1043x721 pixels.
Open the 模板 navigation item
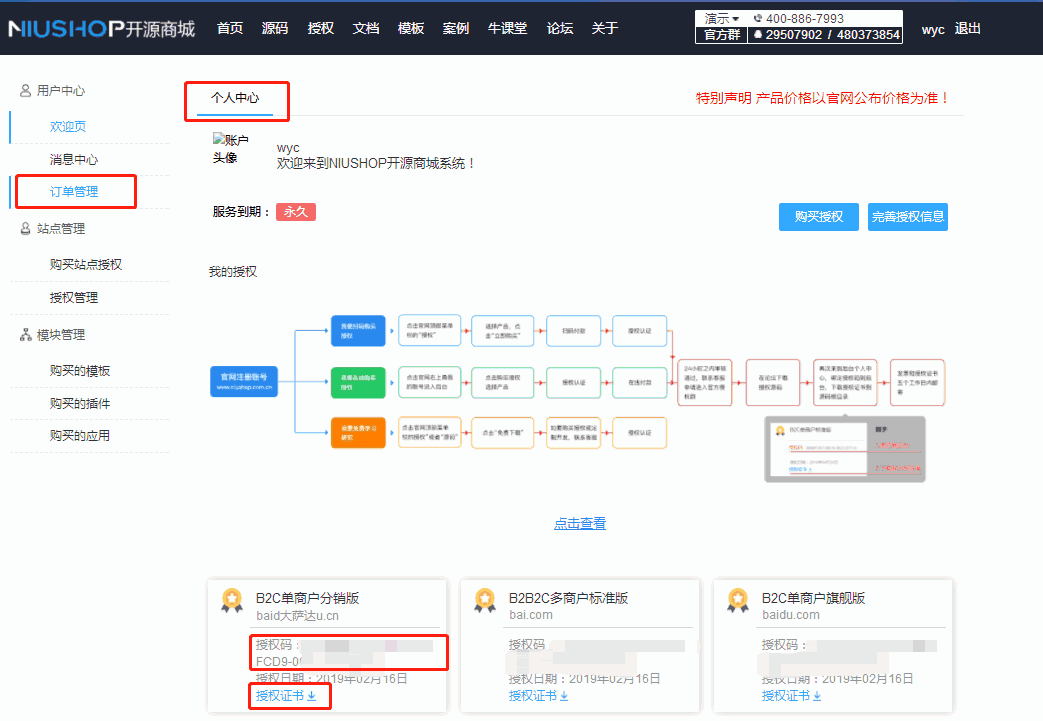(x=410, y=28)
